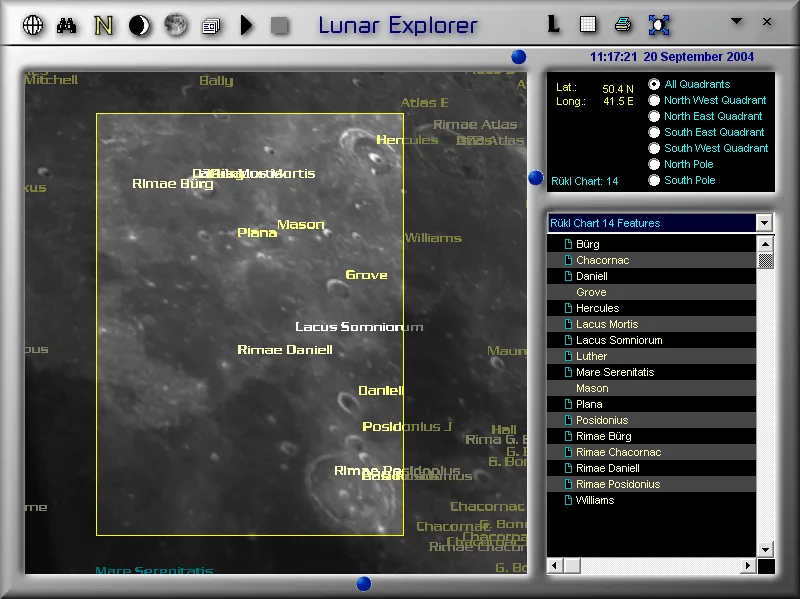
Task: Choose the South Pole view
Action: coord(654,180)
